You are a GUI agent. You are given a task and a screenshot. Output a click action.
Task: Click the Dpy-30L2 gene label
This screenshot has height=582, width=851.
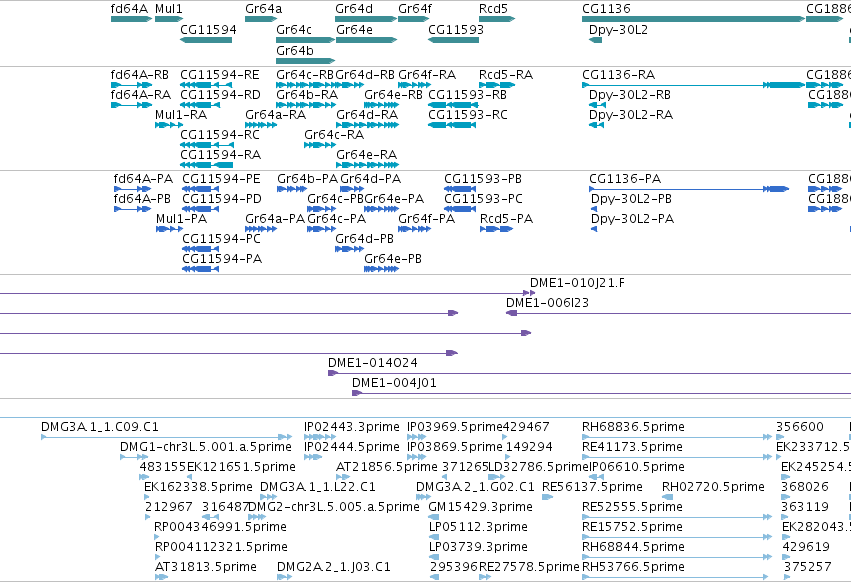point(618,29)
